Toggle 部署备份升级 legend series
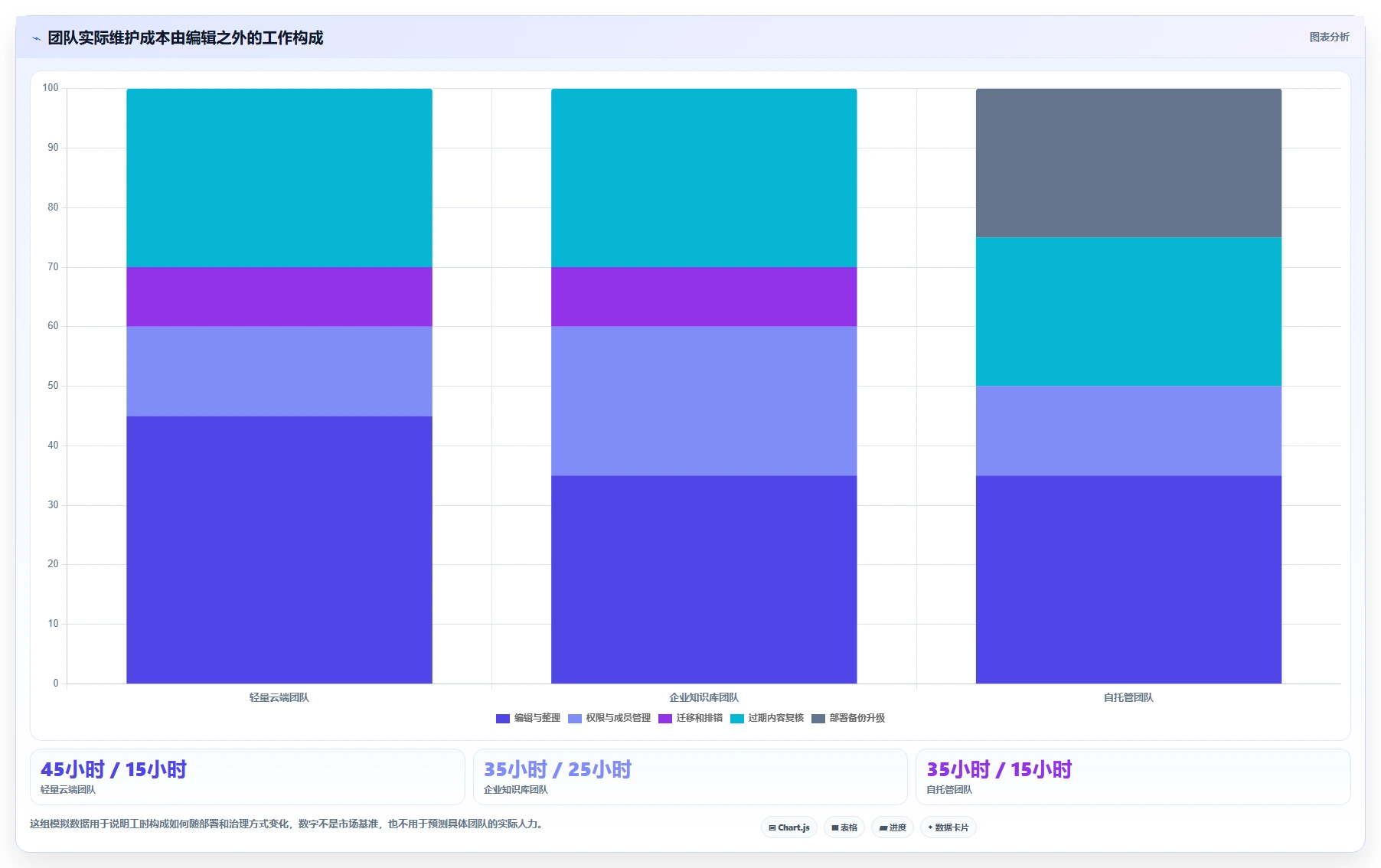The image size is (1381, 868). [848, 718]
